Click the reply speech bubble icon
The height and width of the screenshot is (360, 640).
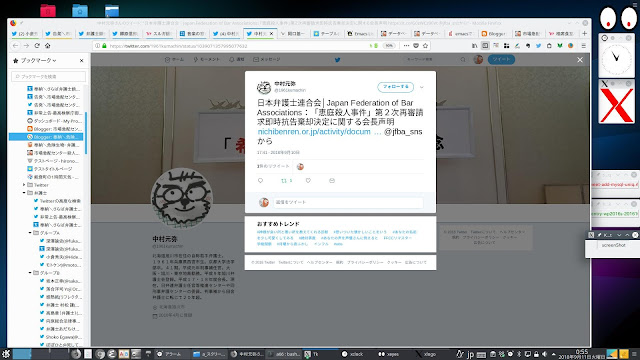tap(260, 180)
